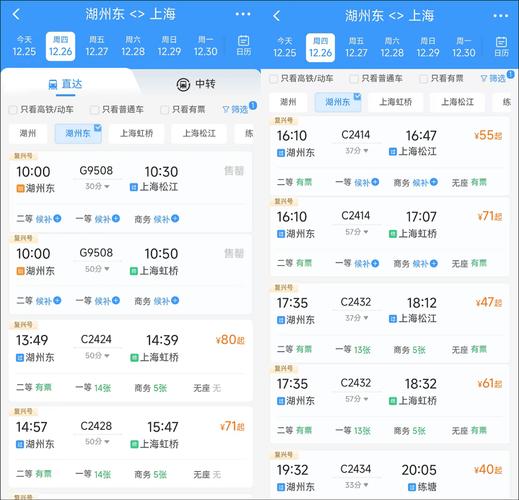The image size is (519, 500).
Task: Tap 筛选 filter funnel on right screen
Action: [493, 78]
